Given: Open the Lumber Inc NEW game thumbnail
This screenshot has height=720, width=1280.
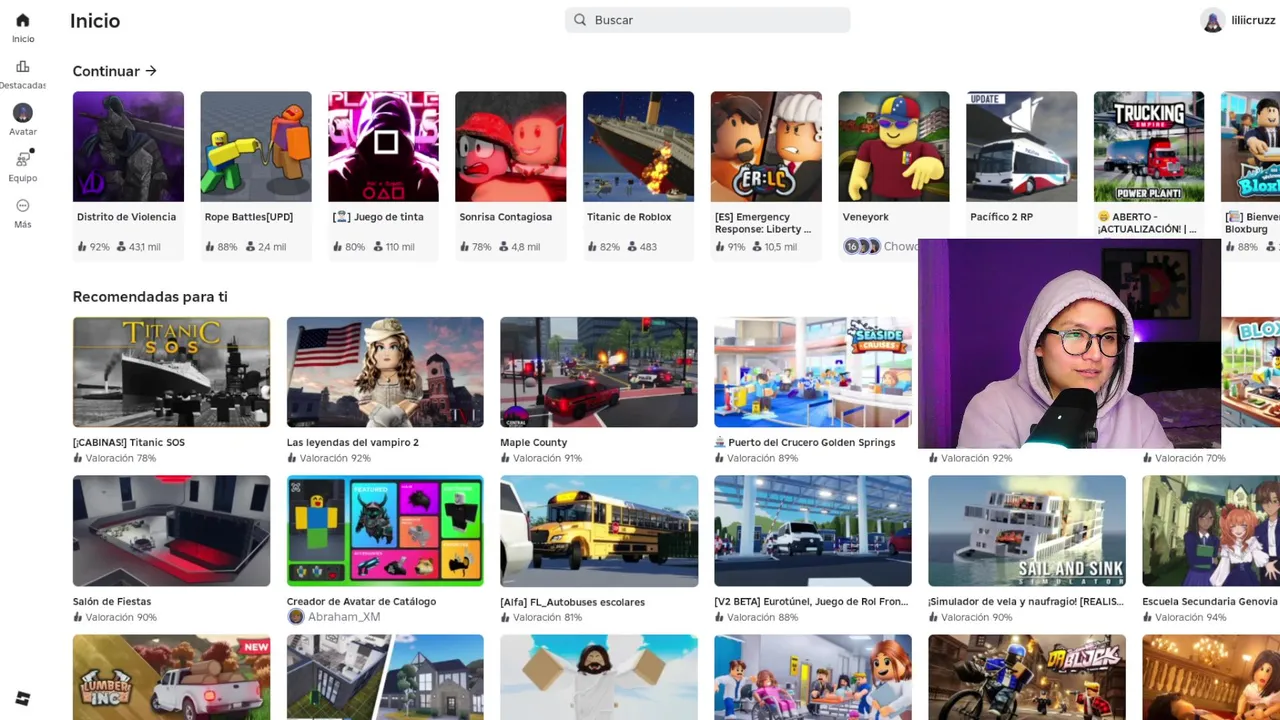Looking at the screenshot, I should [171, 677].
